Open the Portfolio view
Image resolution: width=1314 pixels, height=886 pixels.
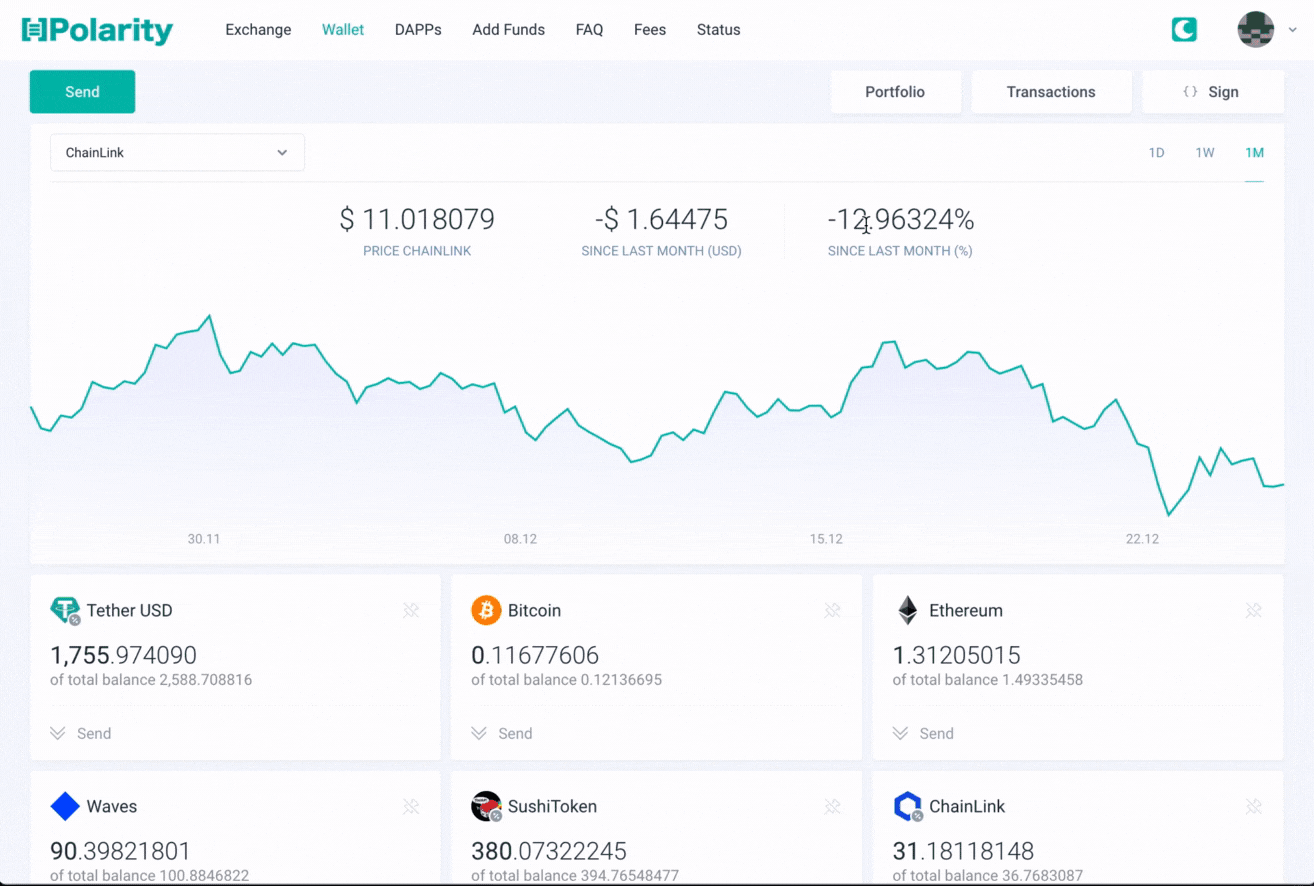tap(895, 92)
